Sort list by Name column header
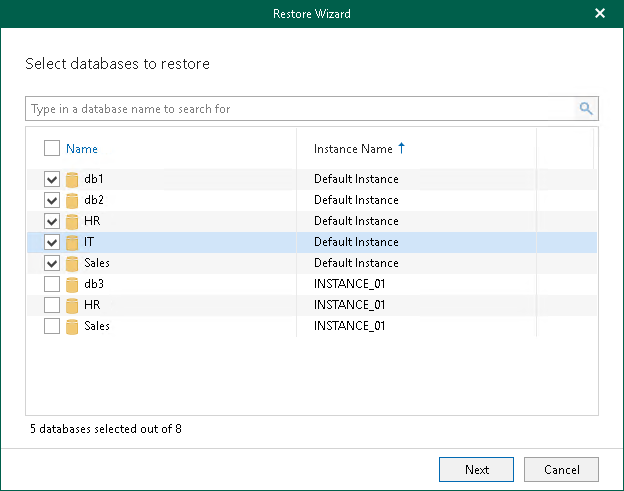The height and width of the screenshot is (491, 624). 82,149
